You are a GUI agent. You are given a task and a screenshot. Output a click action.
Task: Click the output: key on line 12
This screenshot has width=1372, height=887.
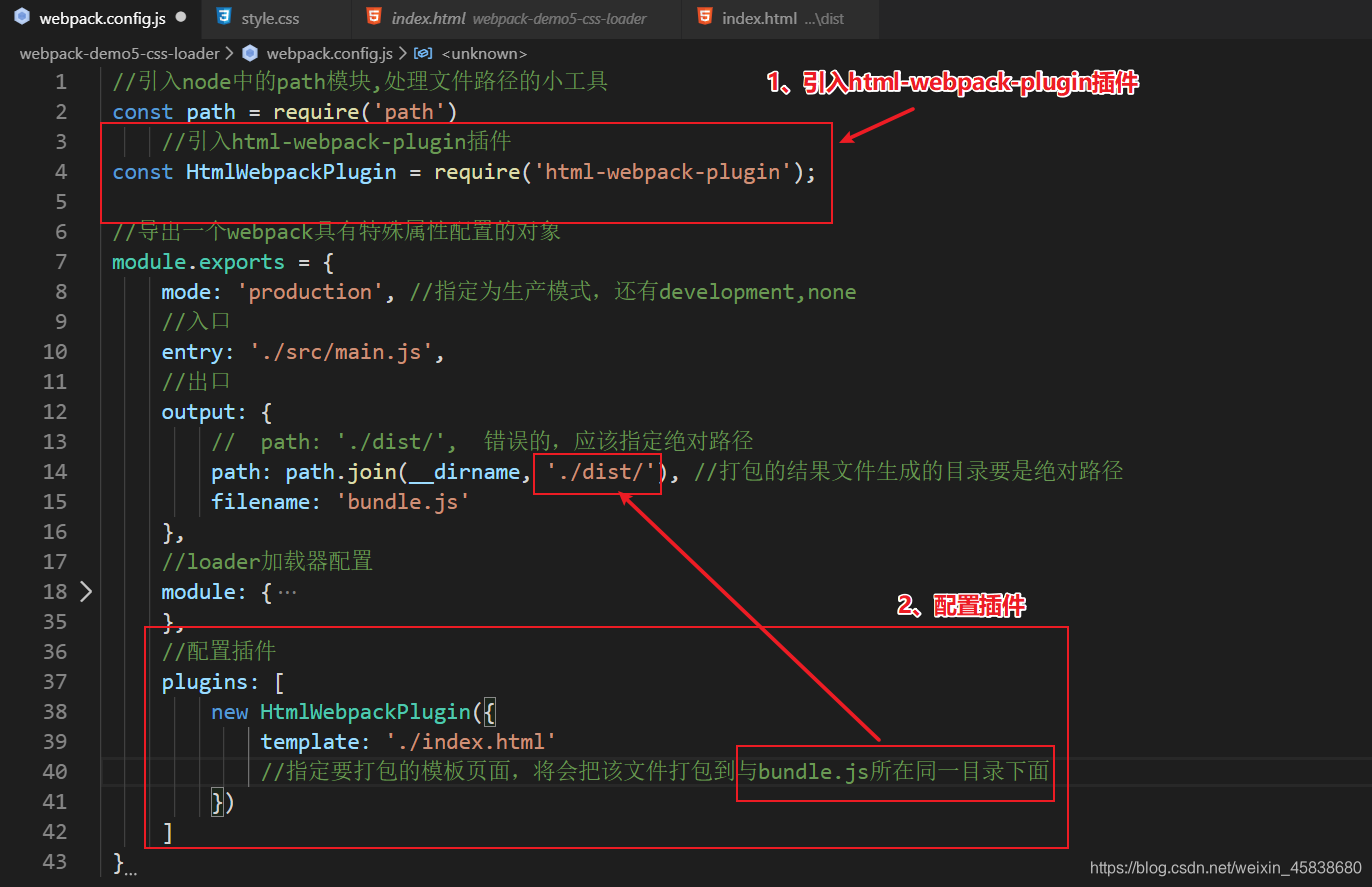coord(204,411)
